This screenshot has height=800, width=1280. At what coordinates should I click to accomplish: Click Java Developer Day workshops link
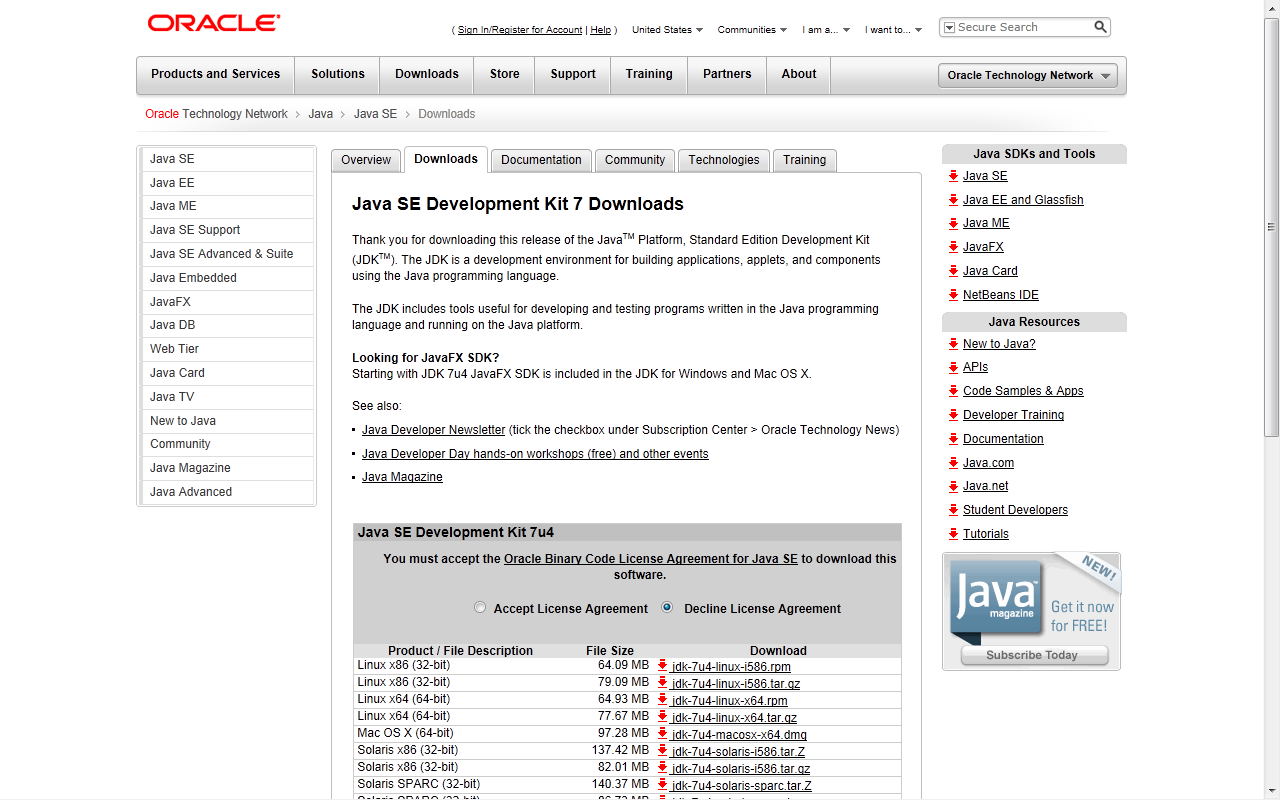(x=535, y=454)
